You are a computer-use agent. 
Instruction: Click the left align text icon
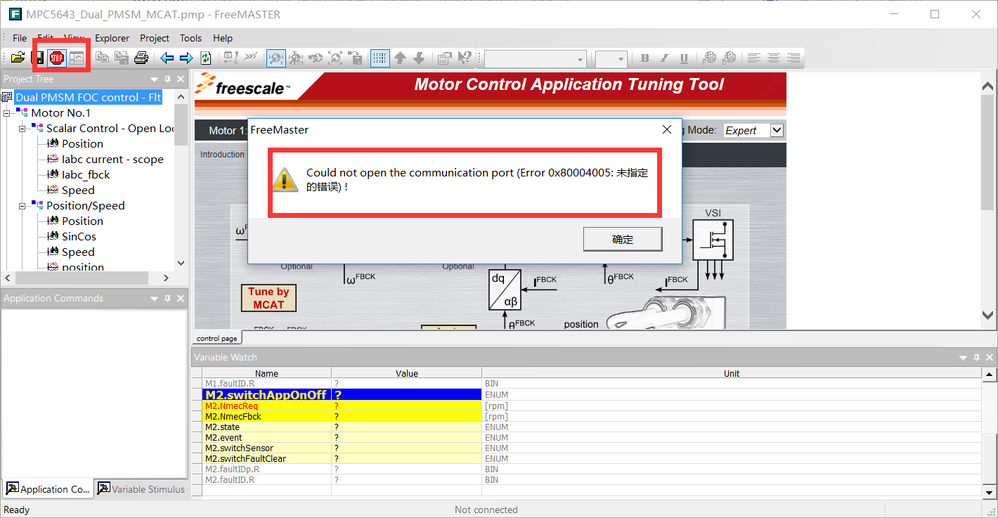[x=754, y=58]
